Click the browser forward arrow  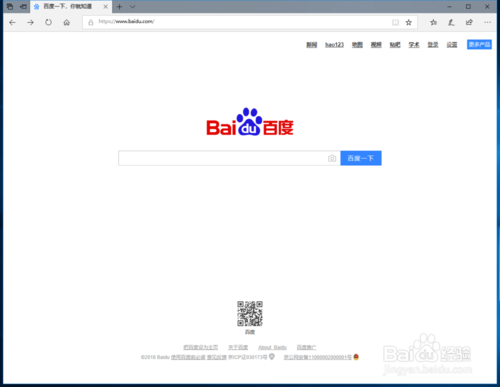click(x=30, y=22)
